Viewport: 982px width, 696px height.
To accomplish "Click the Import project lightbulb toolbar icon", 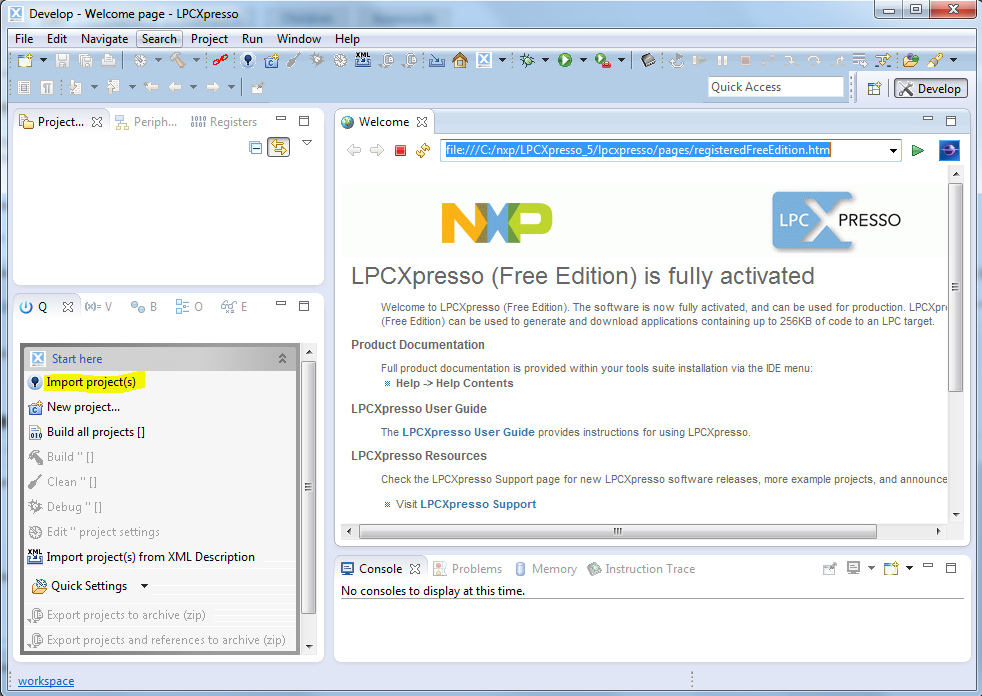I will [248, 60].
